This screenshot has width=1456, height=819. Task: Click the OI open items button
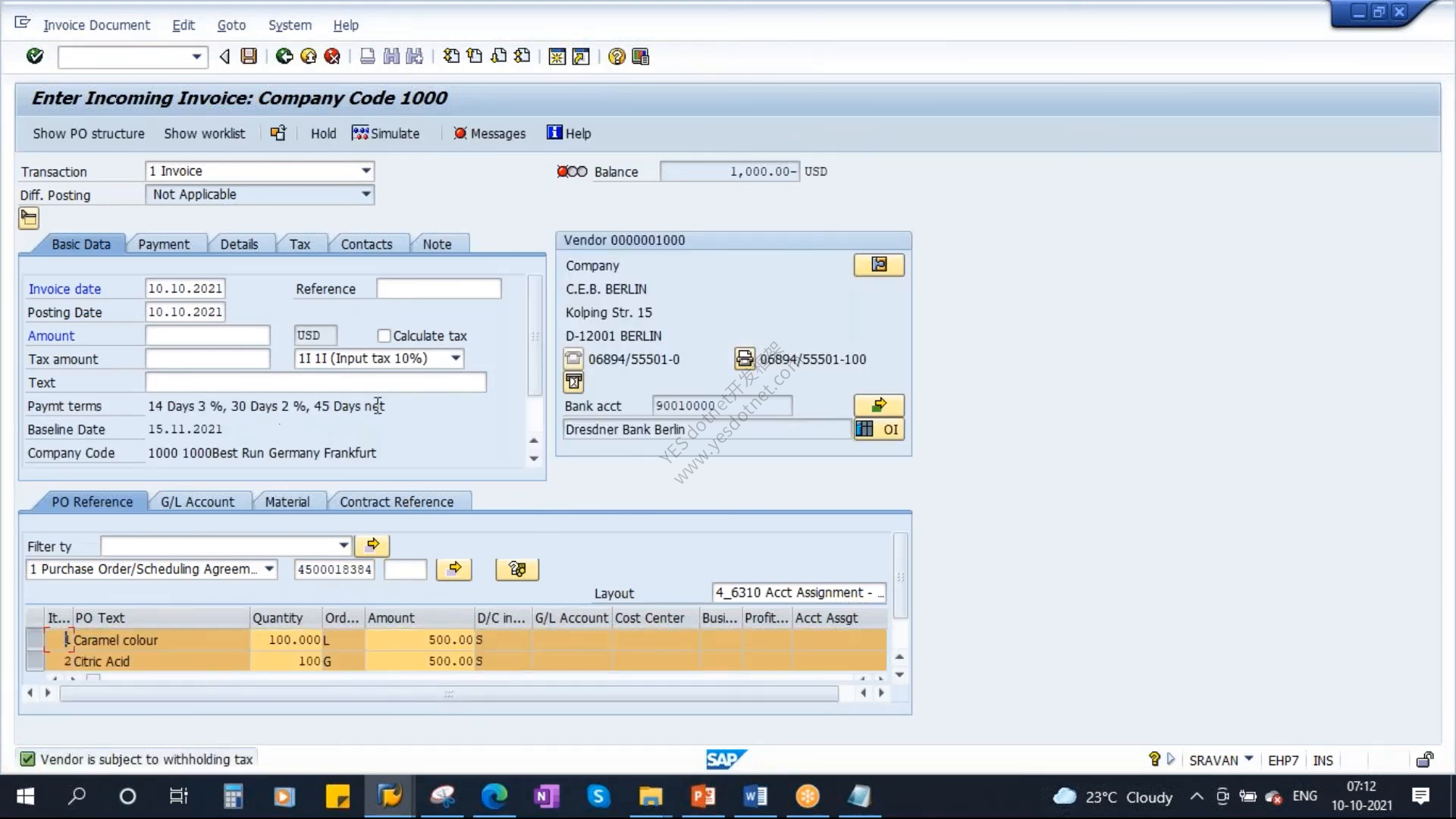[879, 429]
